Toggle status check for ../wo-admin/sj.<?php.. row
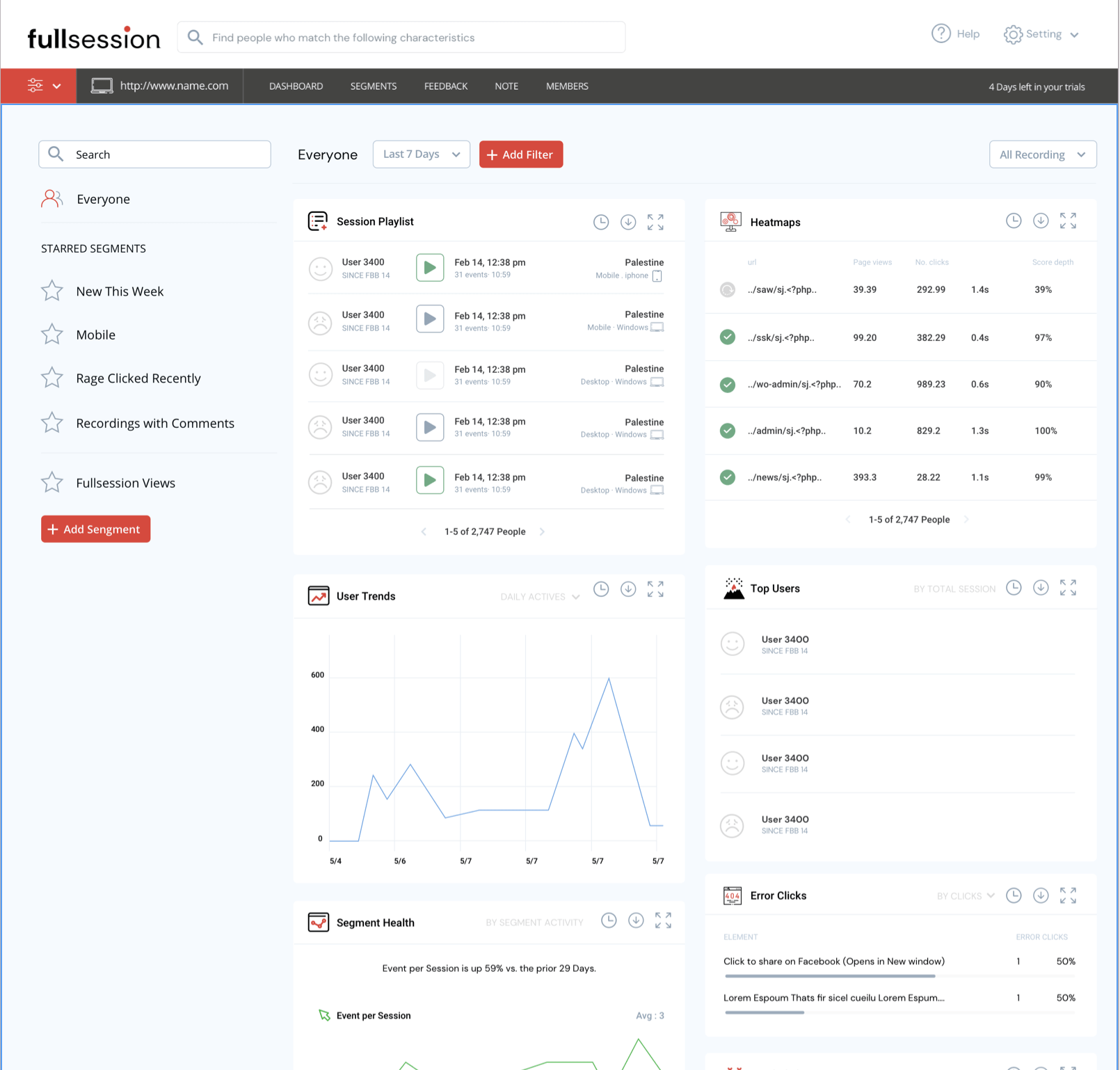The image size is (1120, 1070). 728,384
